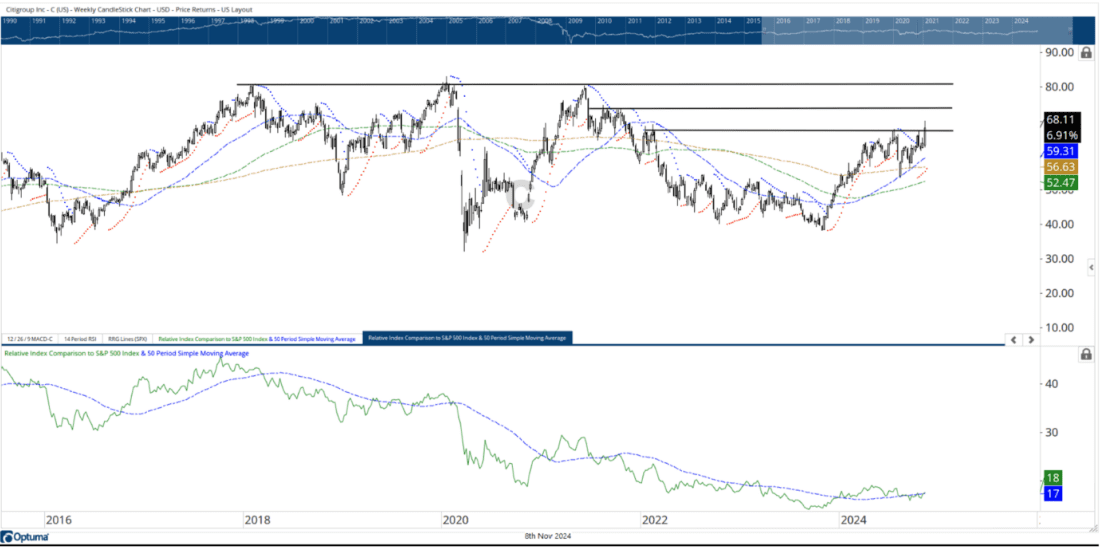The height and width of the screenshot is (548, 1100).
Task: Click the blue 17 moving average value label
Action: click(1054, 493)
